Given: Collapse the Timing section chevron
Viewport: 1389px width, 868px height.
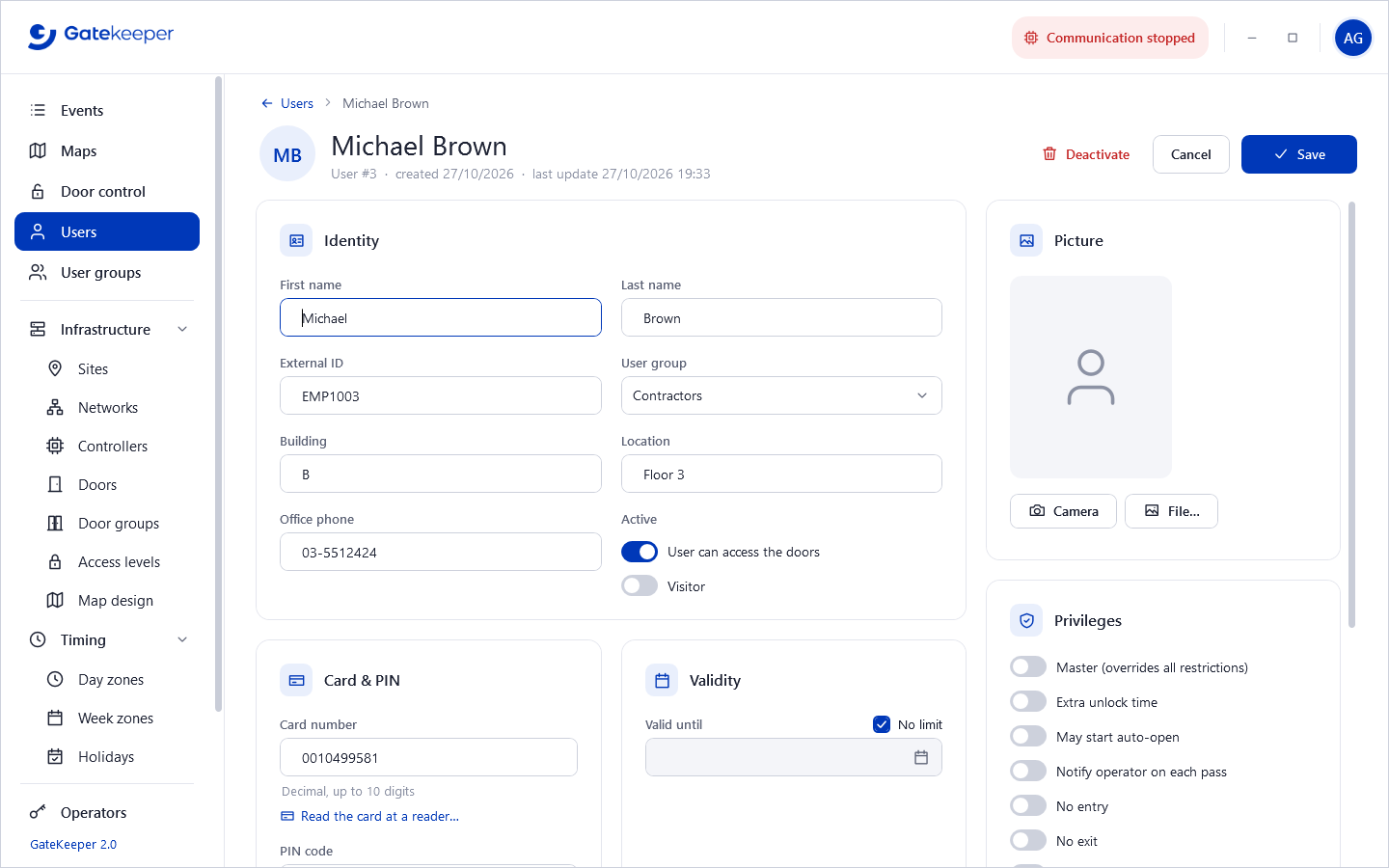Looking at the screenshot, I should [x=182, y=639].
